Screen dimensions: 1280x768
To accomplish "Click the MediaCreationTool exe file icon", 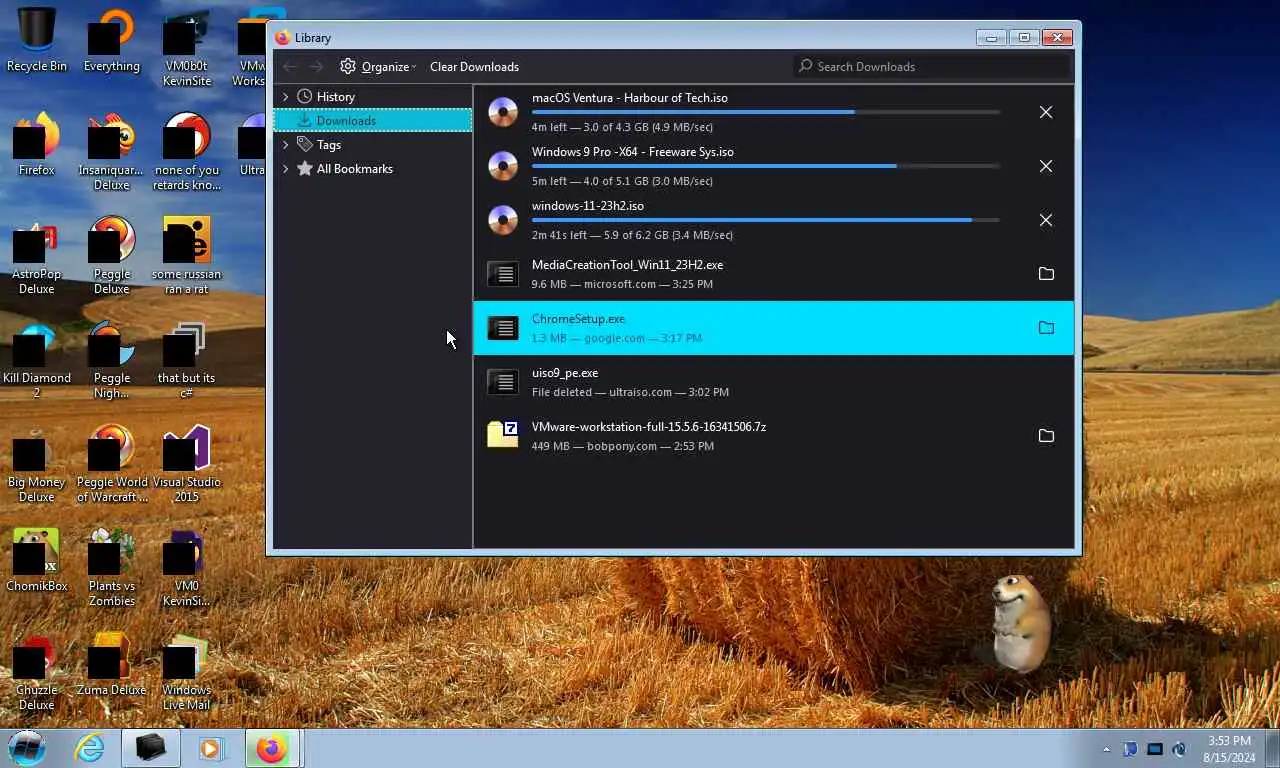I will 503,274.
